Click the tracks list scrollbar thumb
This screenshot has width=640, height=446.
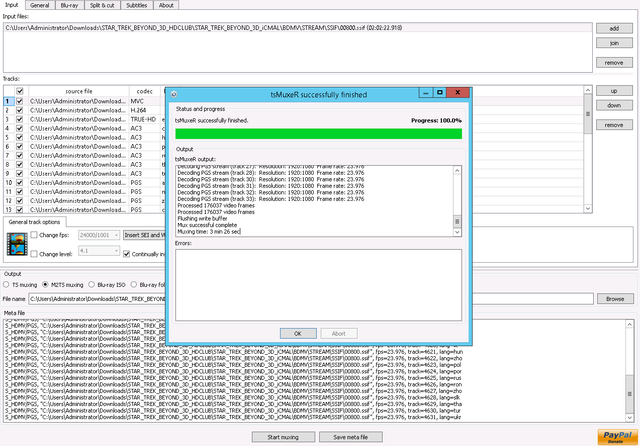pyautogui.click(x=588, y=114)
